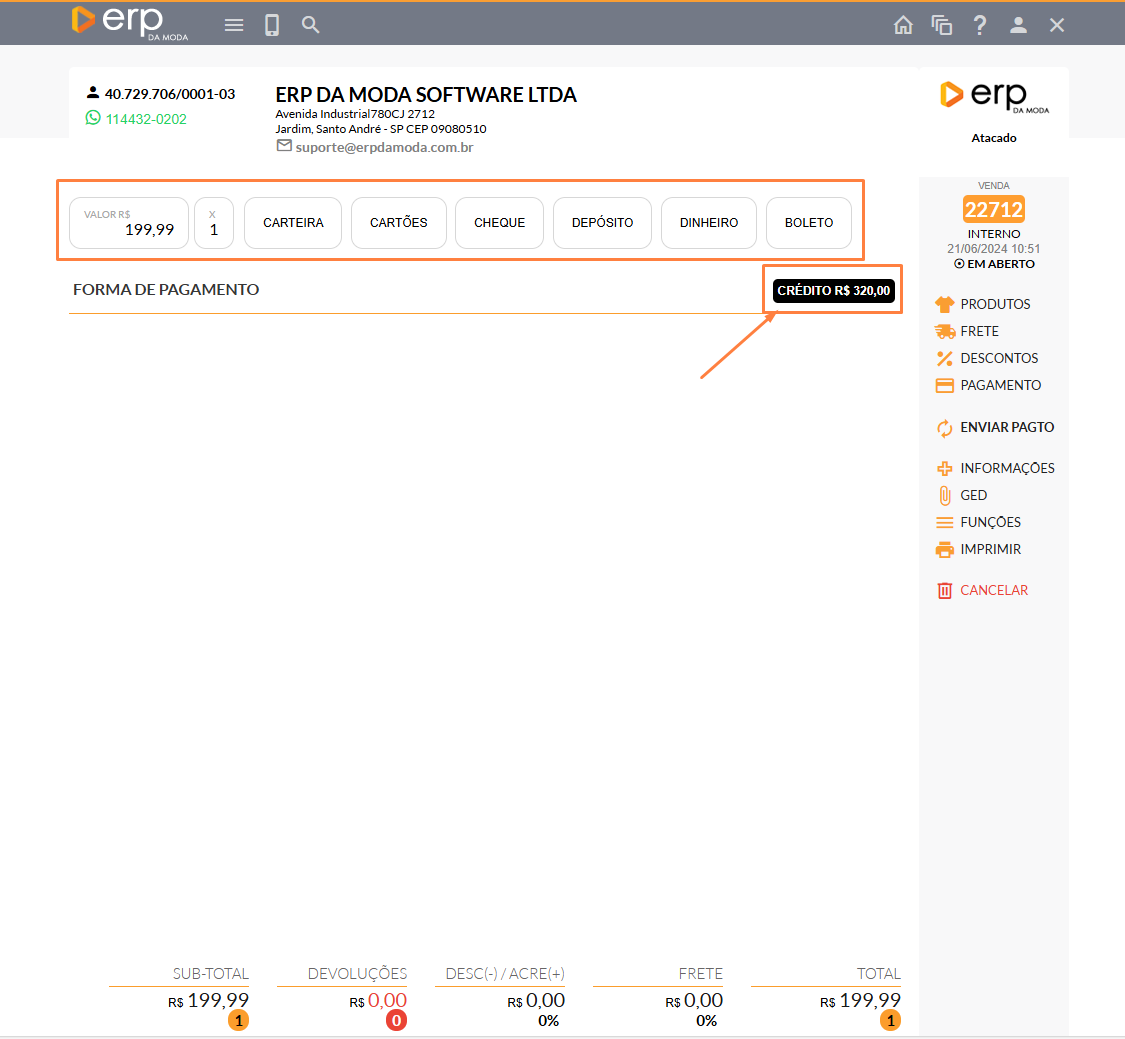
Task: Click the suporte@erpdamoda.com.br email
Action: coord(384,147)
